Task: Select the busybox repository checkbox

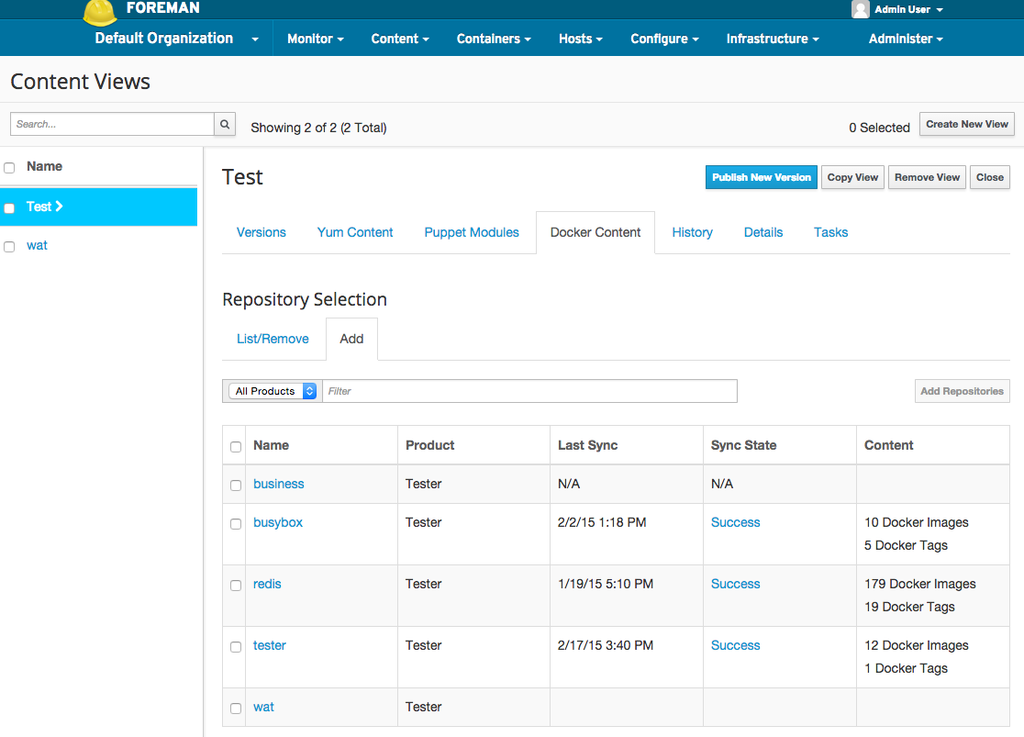Action: [236, 524]
